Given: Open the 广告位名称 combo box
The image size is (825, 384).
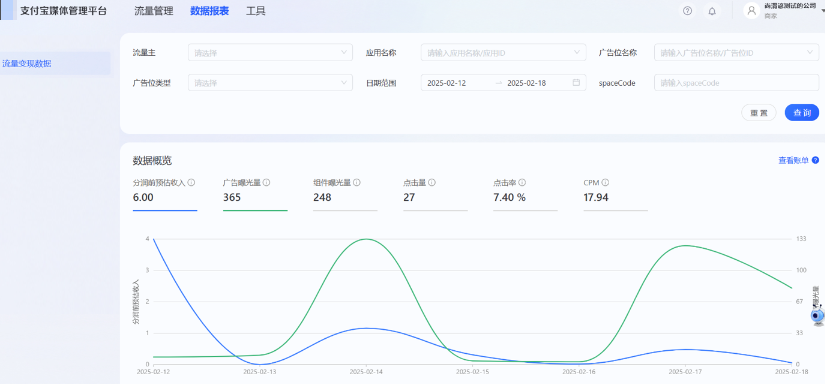Looking at the screenshot, I should pos(737,53).
